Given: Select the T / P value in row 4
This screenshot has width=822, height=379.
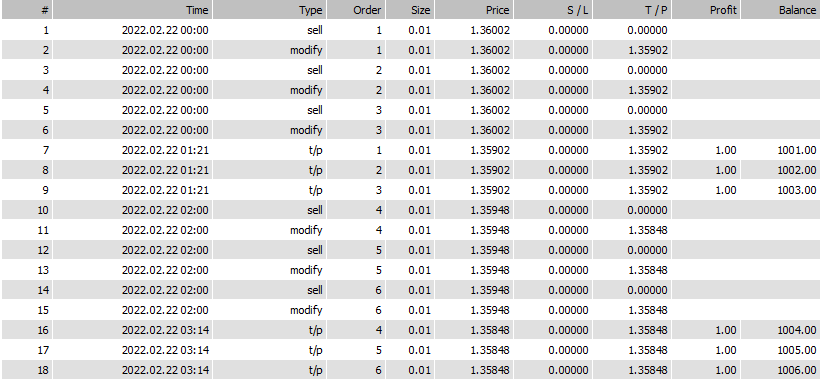Looking at the screenshot, I should point(648,90).
